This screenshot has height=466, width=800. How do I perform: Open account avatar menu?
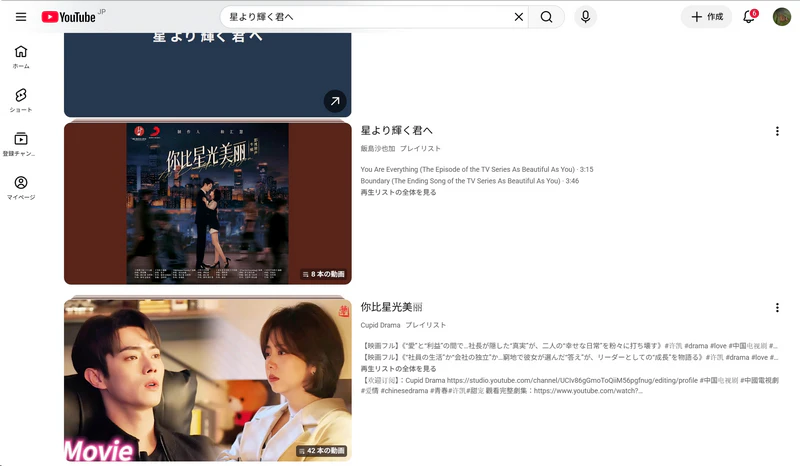pyautogui.click(x=781, y=17)
